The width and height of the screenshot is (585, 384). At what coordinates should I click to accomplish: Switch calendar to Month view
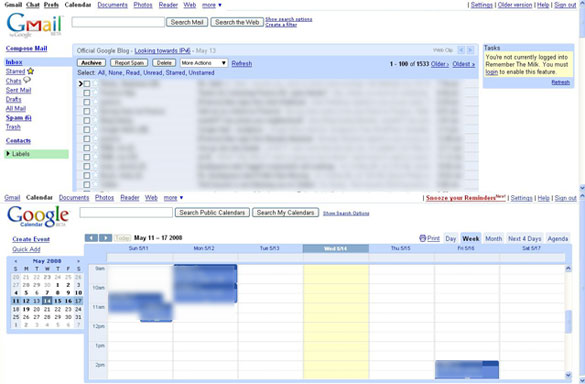pos(494,238)
